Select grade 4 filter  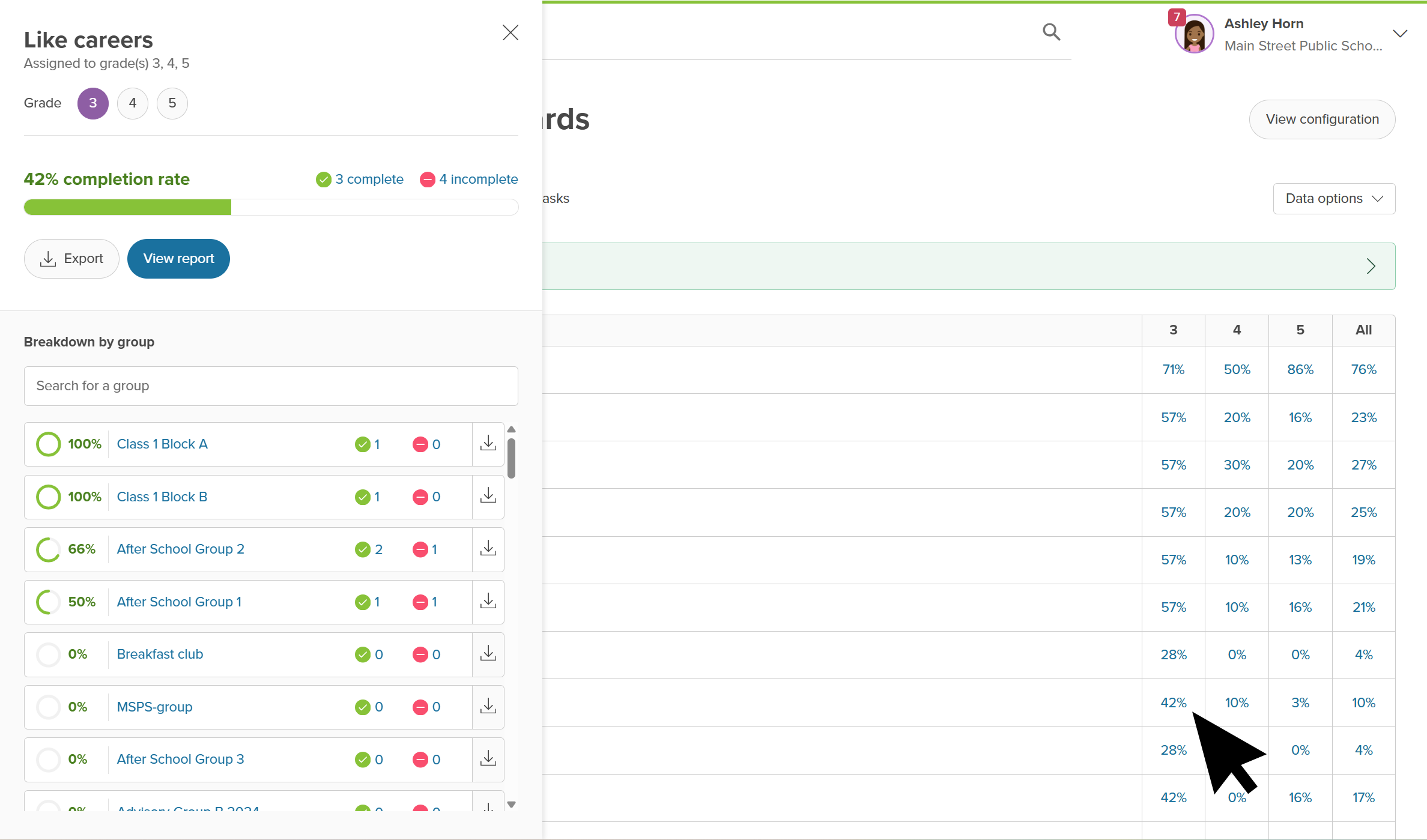coord(133,103)
